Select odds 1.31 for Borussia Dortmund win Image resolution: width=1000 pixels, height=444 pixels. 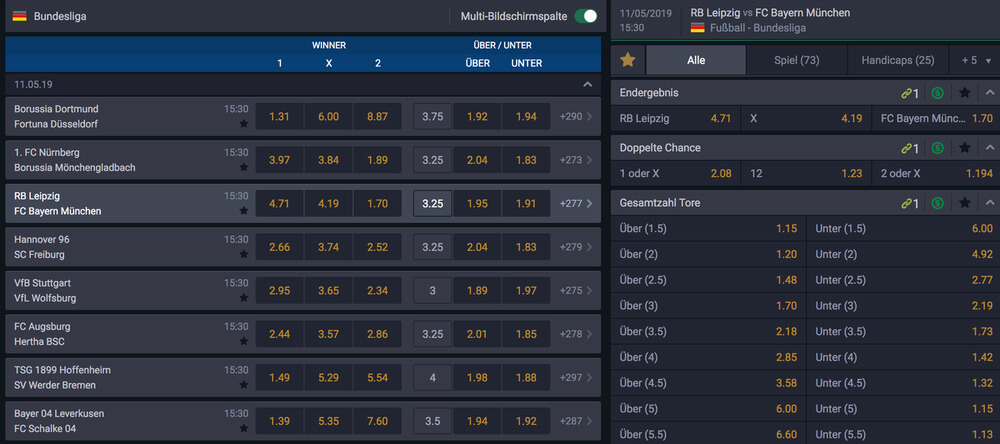[x=279, y=117]
